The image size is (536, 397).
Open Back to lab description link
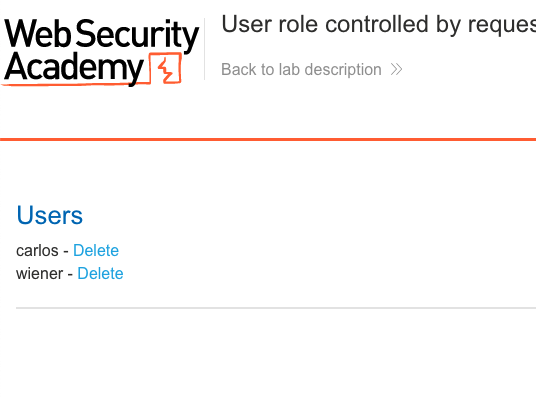tap(301, 69)
